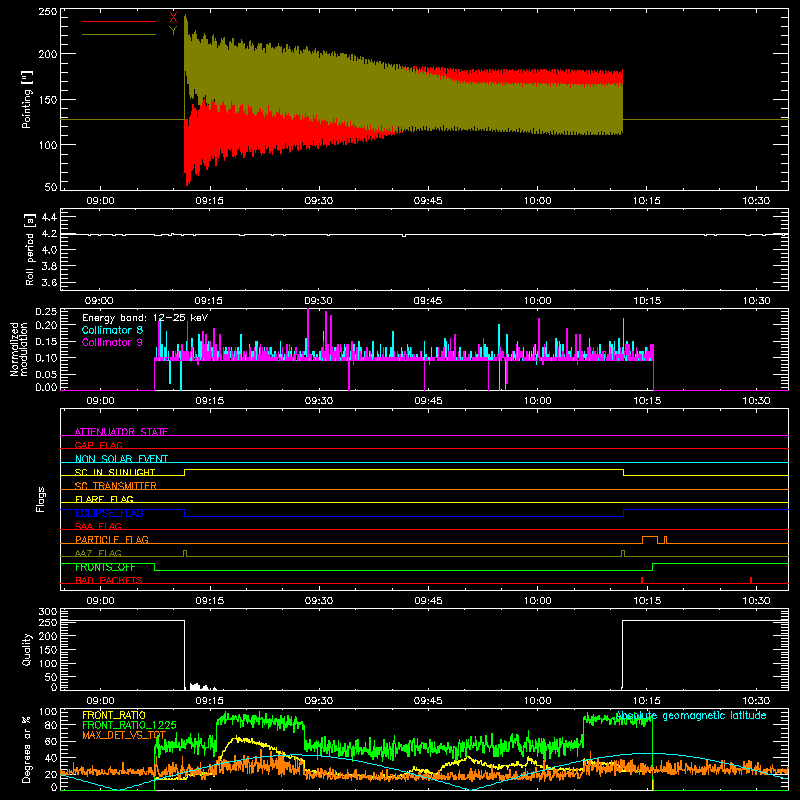The height and width of the screenshot is (800, 800).
Task: Click the 4.2 value on Roll period axis
Action: click(x=49, y=234)
